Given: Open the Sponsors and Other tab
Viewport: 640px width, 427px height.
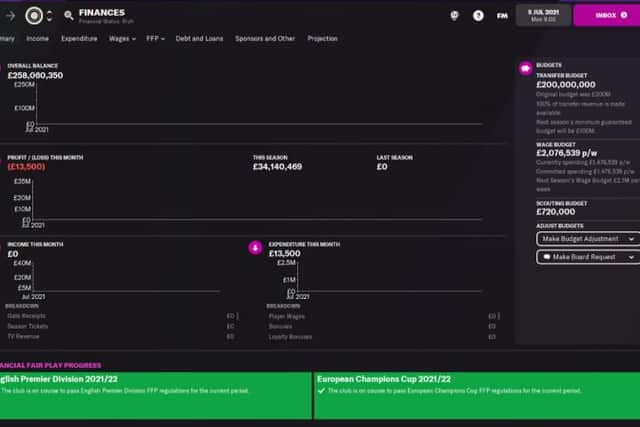Looking at the screenshot, I should pyautogui.click(x=265, y=38).
